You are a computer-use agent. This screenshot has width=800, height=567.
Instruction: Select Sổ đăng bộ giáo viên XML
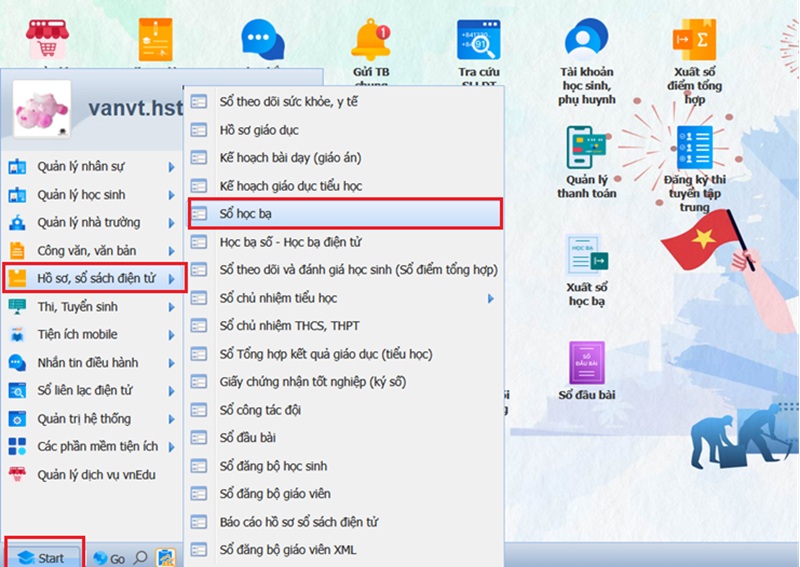[x=345, y=550]
